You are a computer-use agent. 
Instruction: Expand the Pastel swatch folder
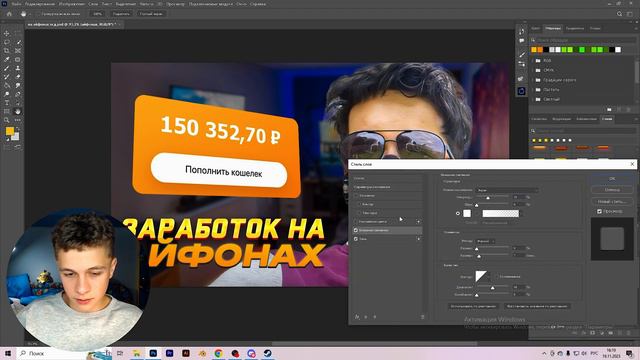pos(534,89)
